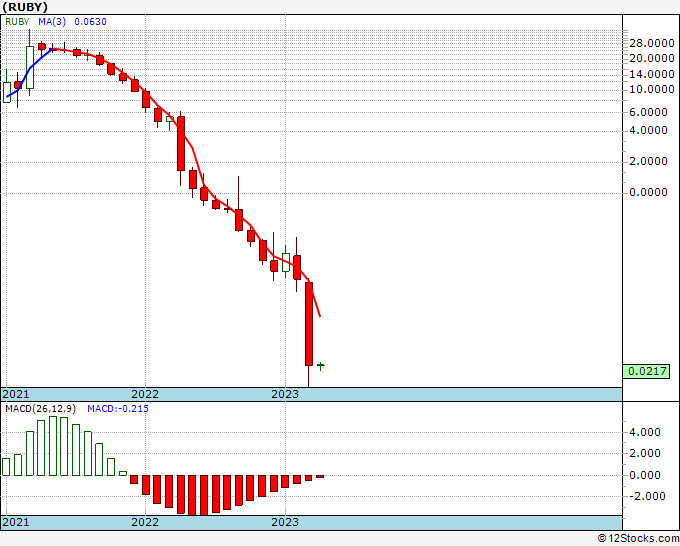
Task: Click the MACD(26,12,9) indicator label
Action: [x=41, y=409]
